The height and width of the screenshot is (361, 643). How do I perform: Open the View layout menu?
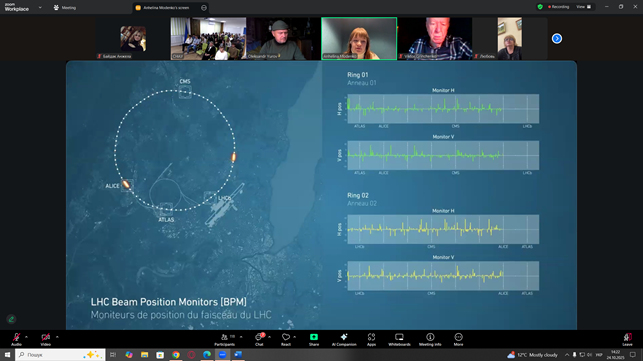click(x=584, y=7)
